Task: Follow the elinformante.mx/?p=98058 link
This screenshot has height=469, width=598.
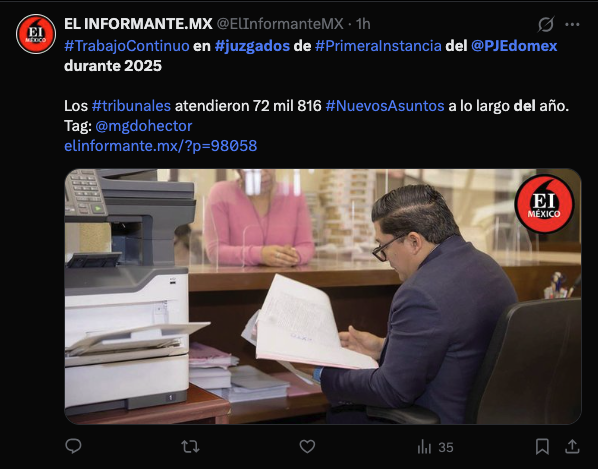Action: (x=161, y=146)
